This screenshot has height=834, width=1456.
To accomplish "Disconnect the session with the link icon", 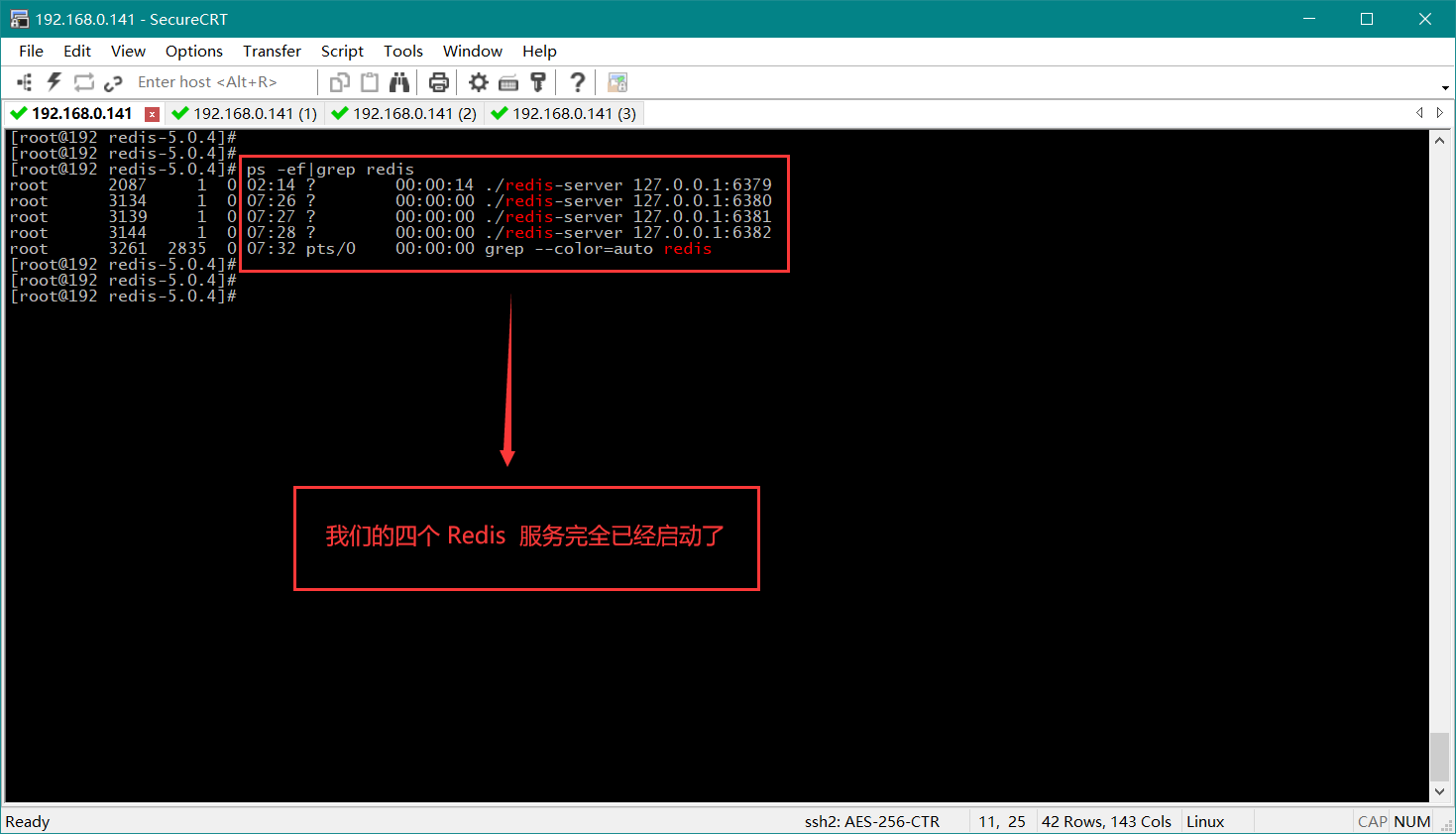I will tap(111, 82).
